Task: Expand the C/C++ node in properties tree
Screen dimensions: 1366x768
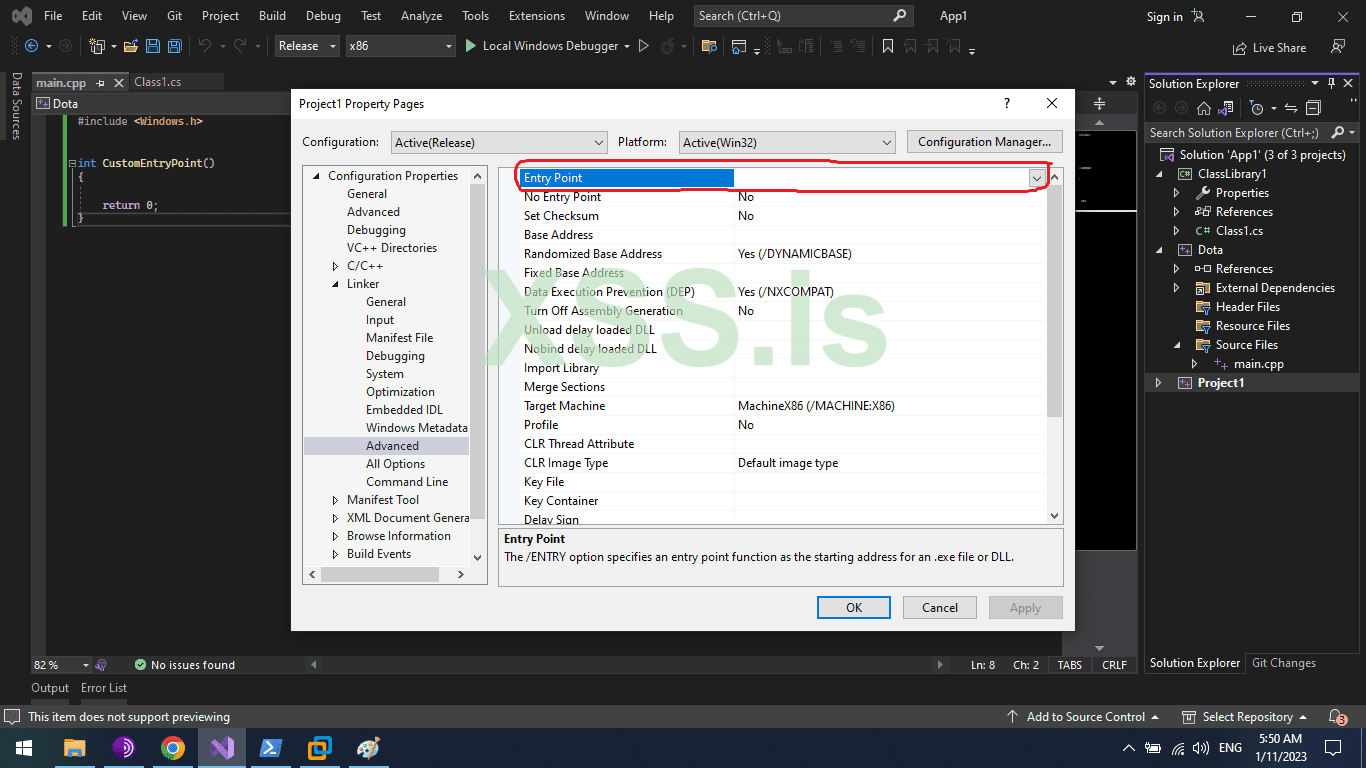Action: pos(336,266)
